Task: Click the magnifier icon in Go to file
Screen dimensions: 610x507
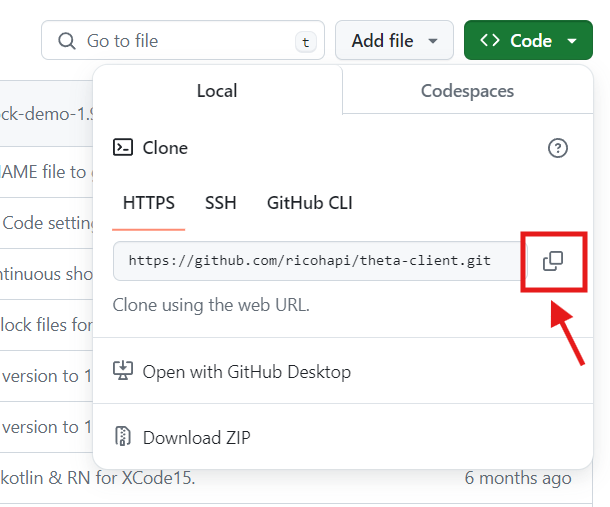Action: click(x=67, y=41)
